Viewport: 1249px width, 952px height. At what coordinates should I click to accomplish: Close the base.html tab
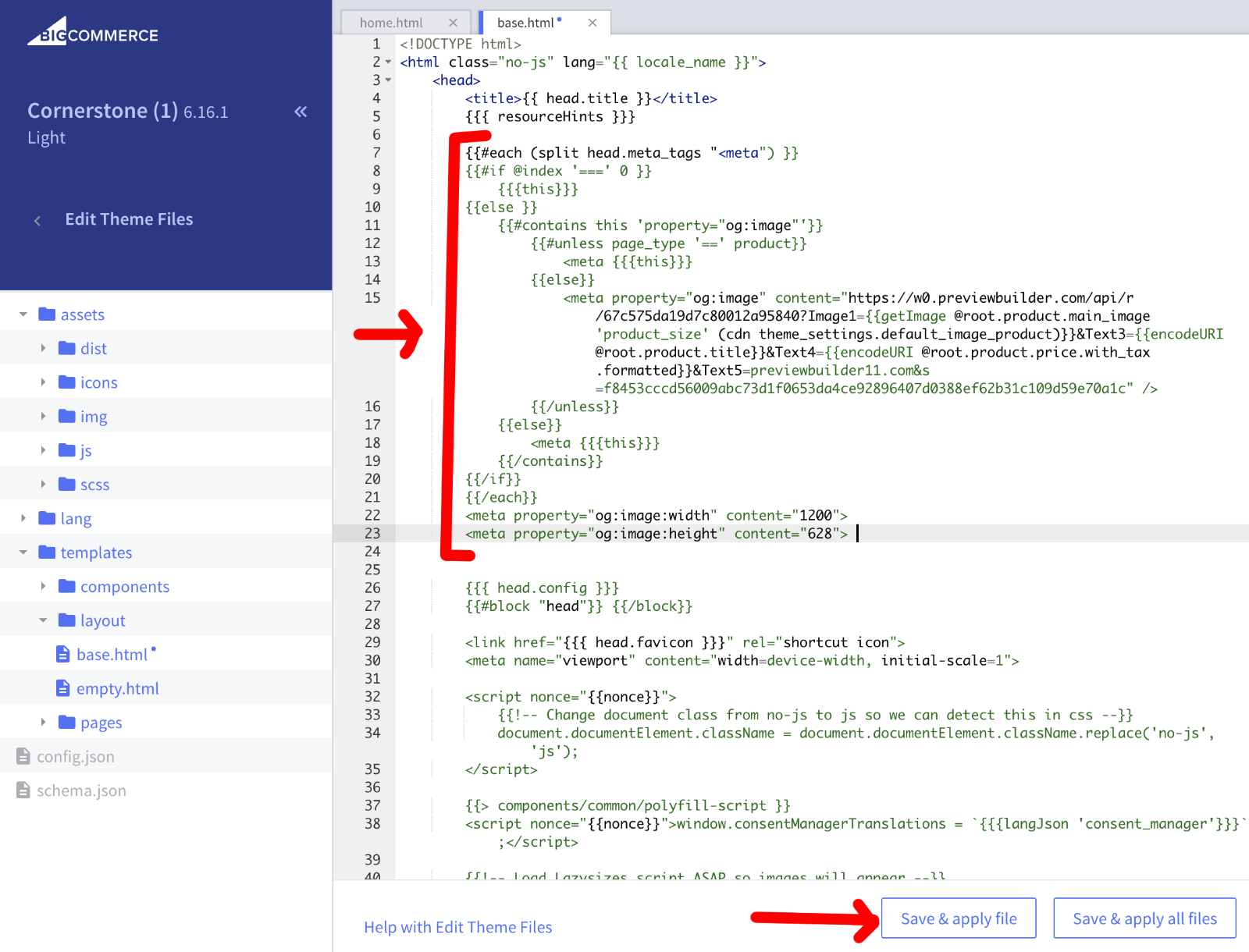(x=592, y=23)
